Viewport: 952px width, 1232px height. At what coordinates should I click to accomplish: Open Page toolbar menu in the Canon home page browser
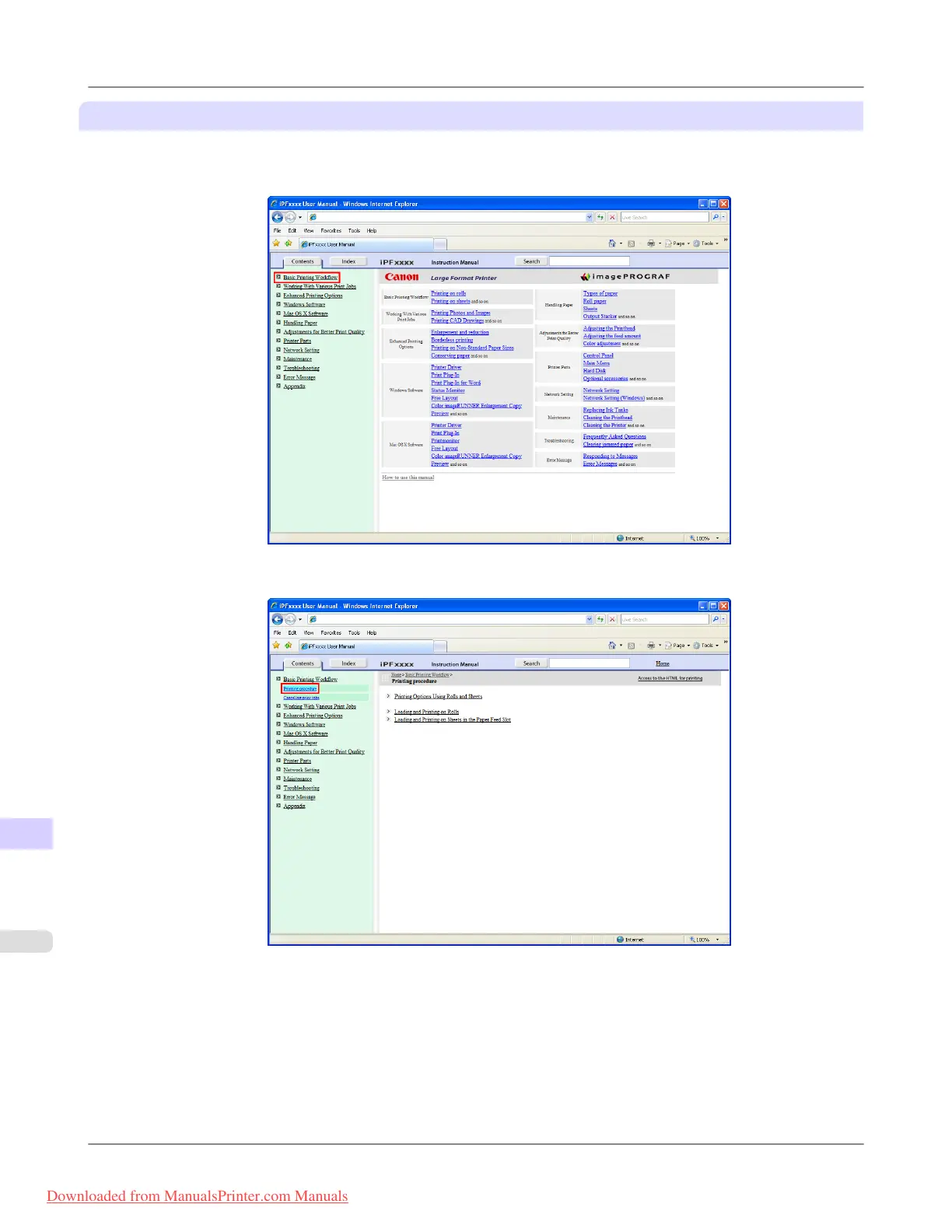pos(676,243)
